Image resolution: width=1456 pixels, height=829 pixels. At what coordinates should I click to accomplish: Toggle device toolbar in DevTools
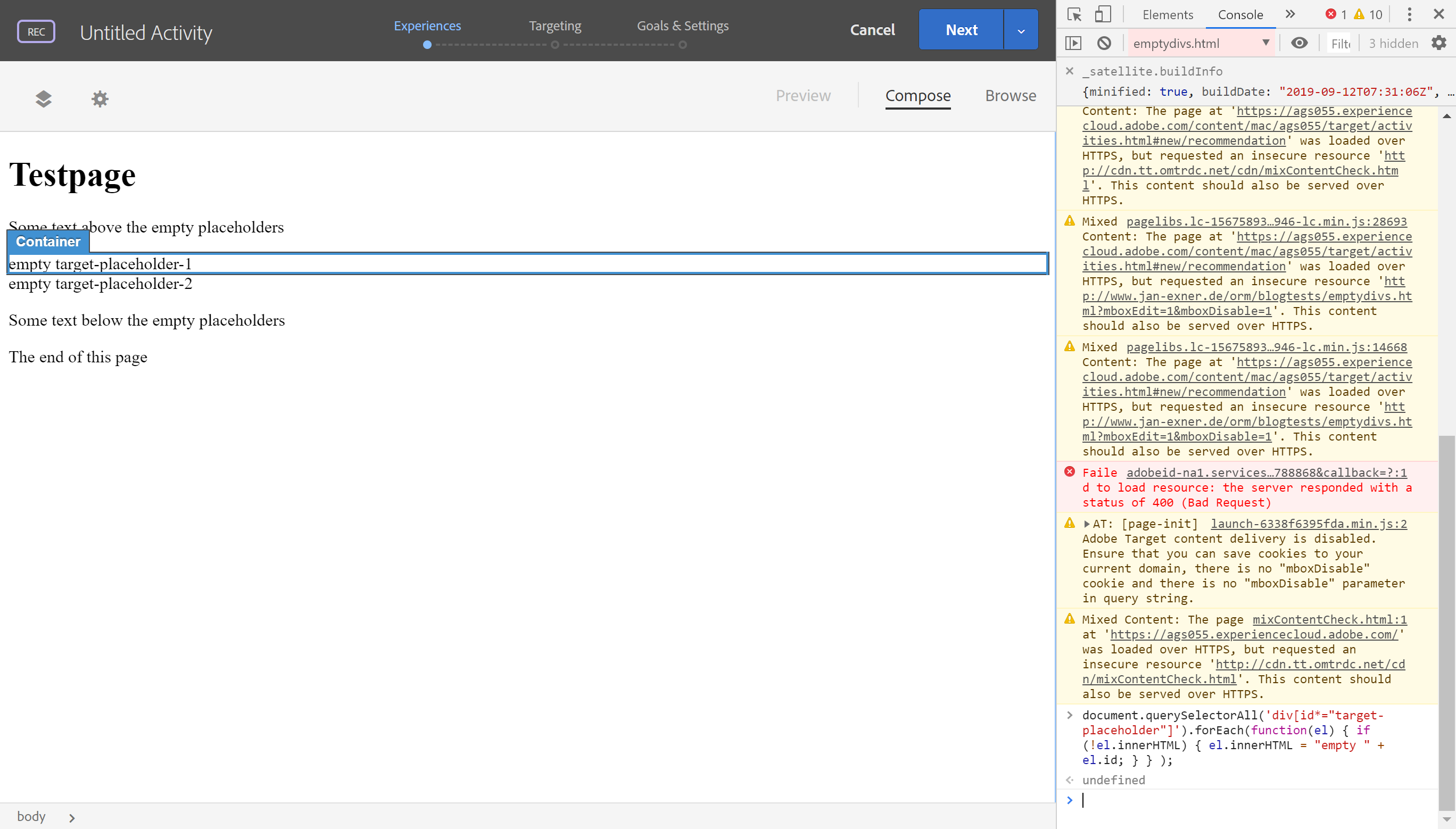click(1103, 14)
